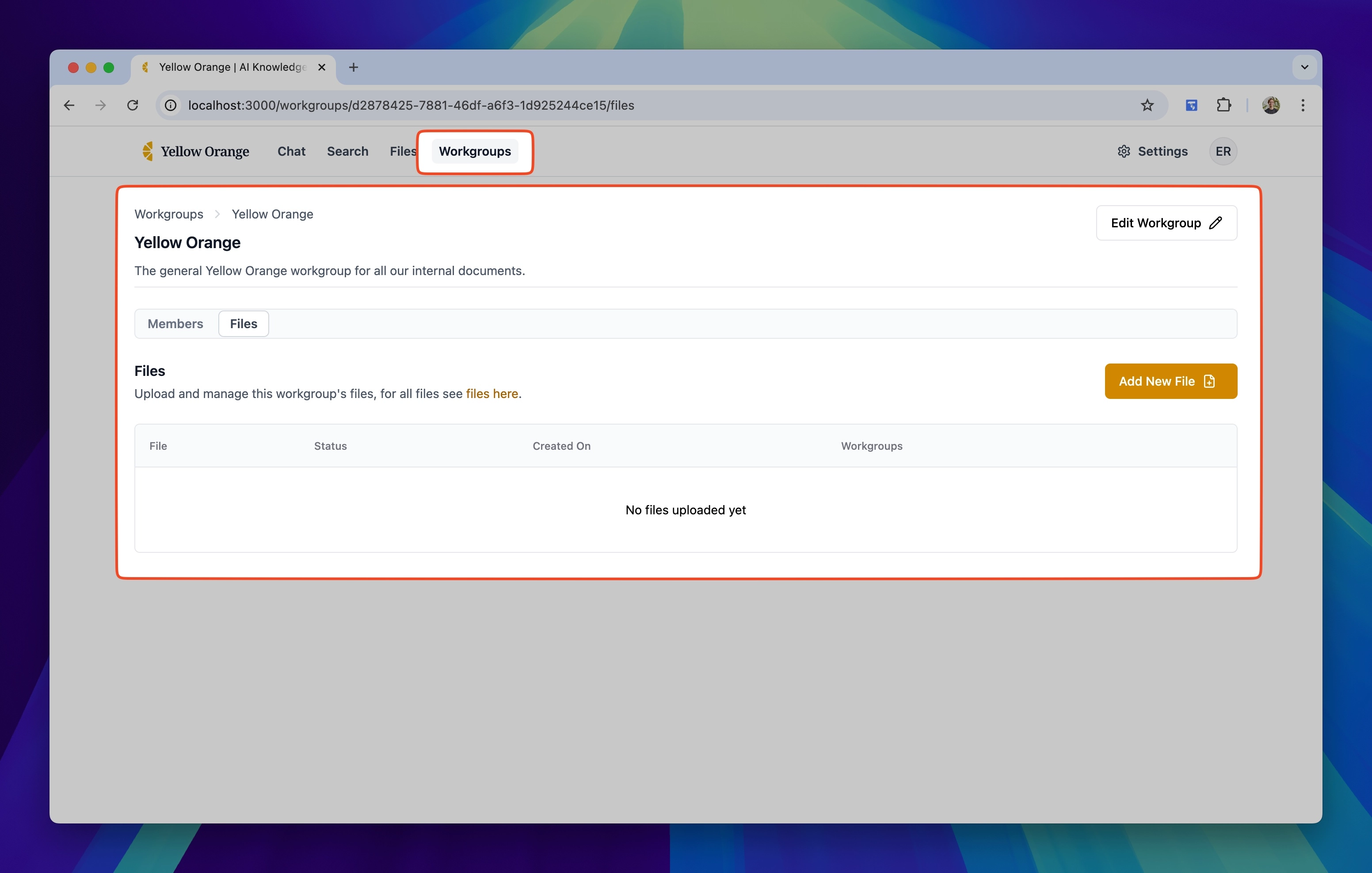Click the Files section heading

[150, 371]
